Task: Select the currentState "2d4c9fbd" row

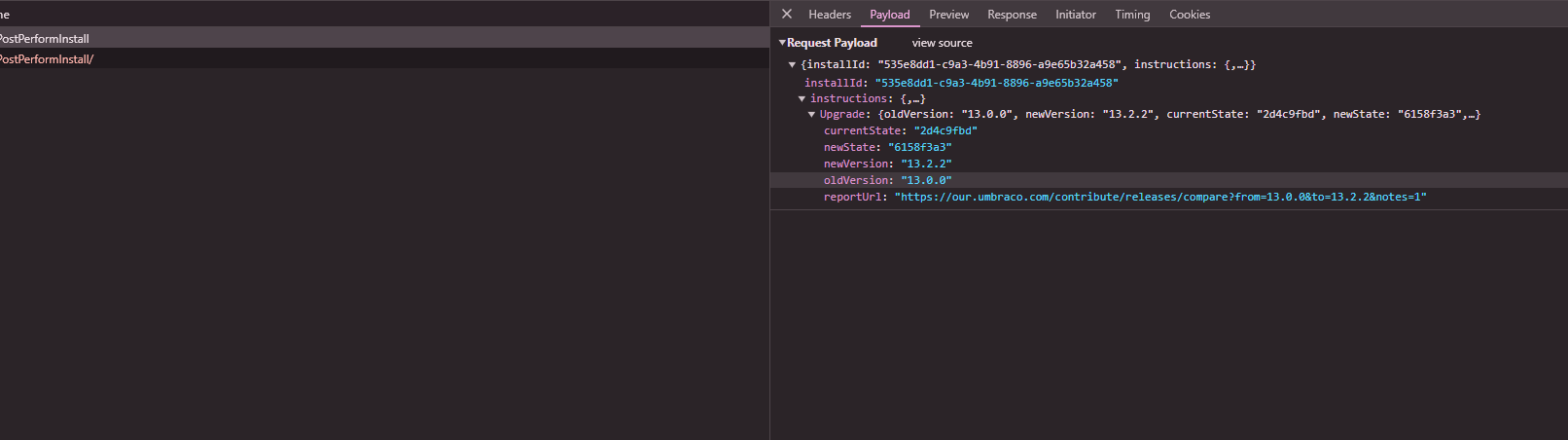Action: click(x=1168, y=130)
